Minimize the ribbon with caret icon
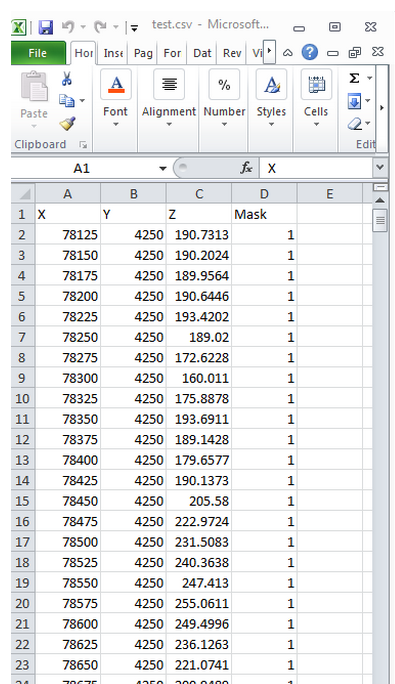 point(288,53)
